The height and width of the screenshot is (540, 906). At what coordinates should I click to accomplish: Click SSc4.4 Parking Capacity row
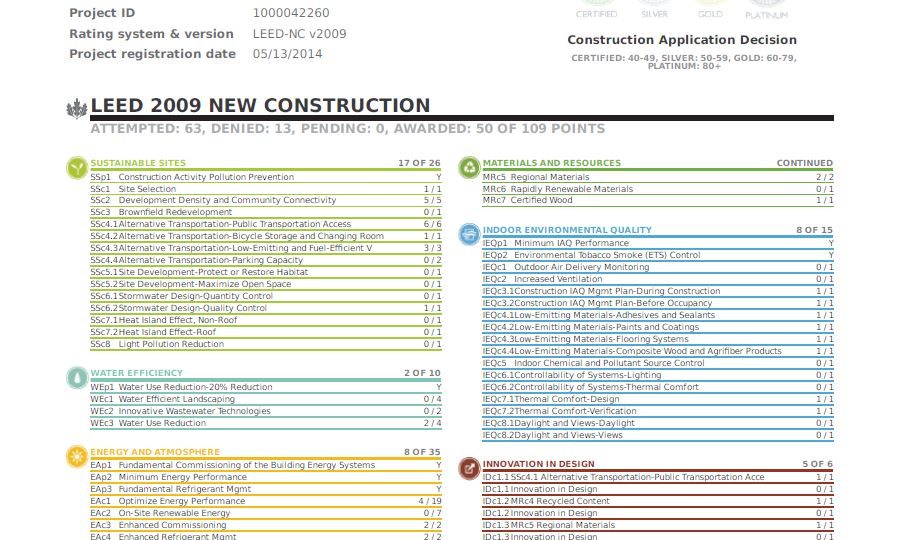click(266, 260)
